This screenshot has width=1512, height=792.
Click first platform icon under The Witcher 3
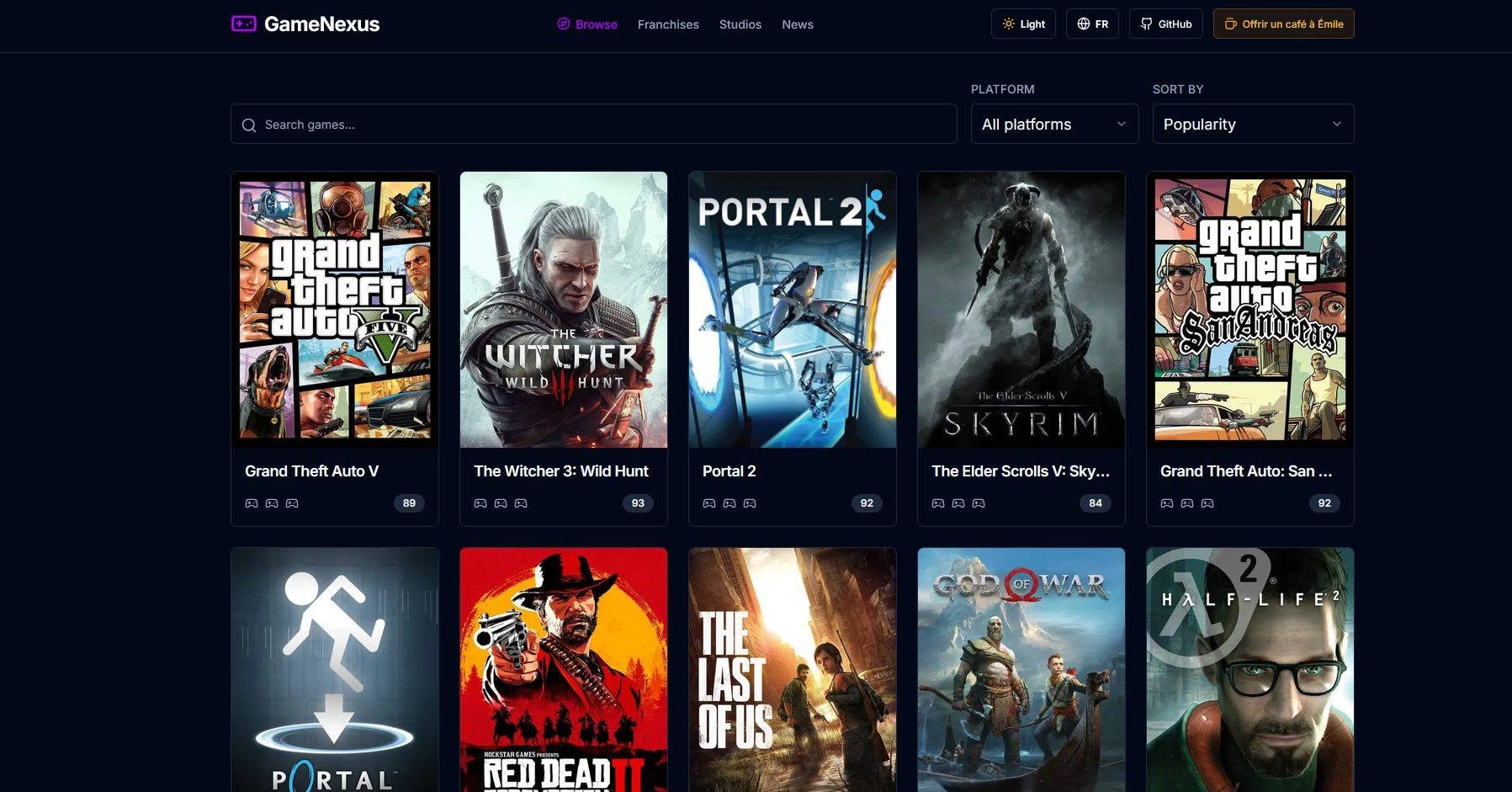pos(480,503)
